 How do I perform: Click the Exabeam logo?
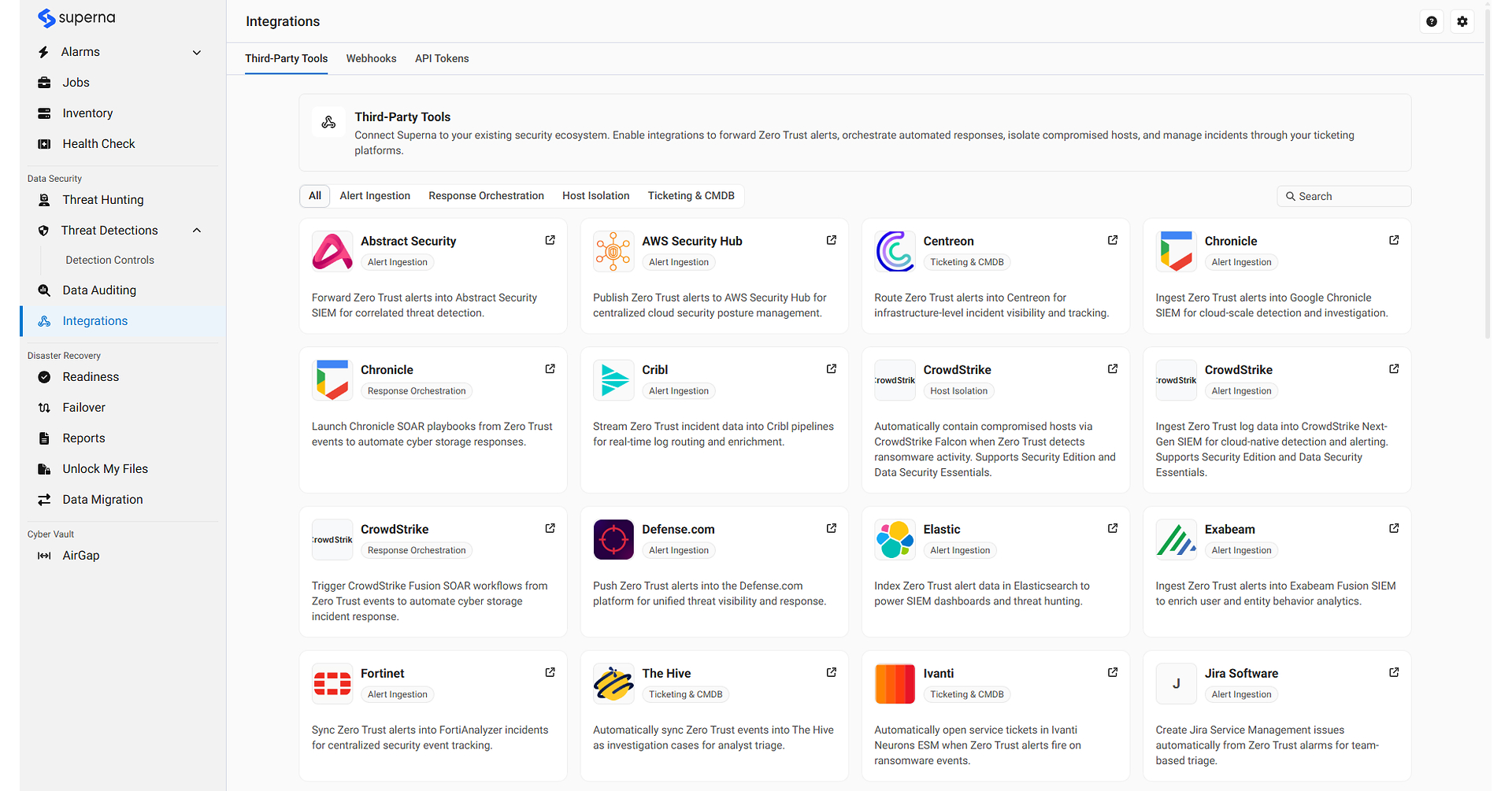pyautogui.click(x=1176, y=540)
